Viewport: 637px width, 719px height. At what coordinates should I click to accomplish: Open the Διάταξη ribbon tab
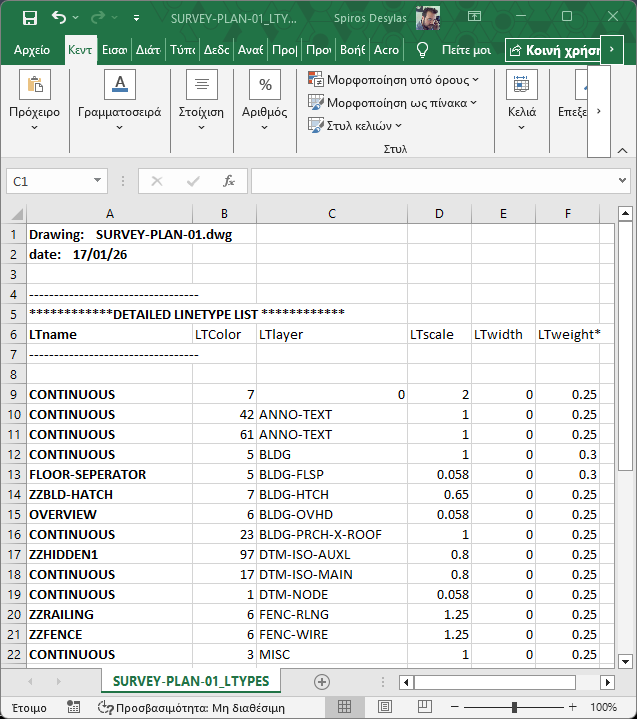coord(148,50)
